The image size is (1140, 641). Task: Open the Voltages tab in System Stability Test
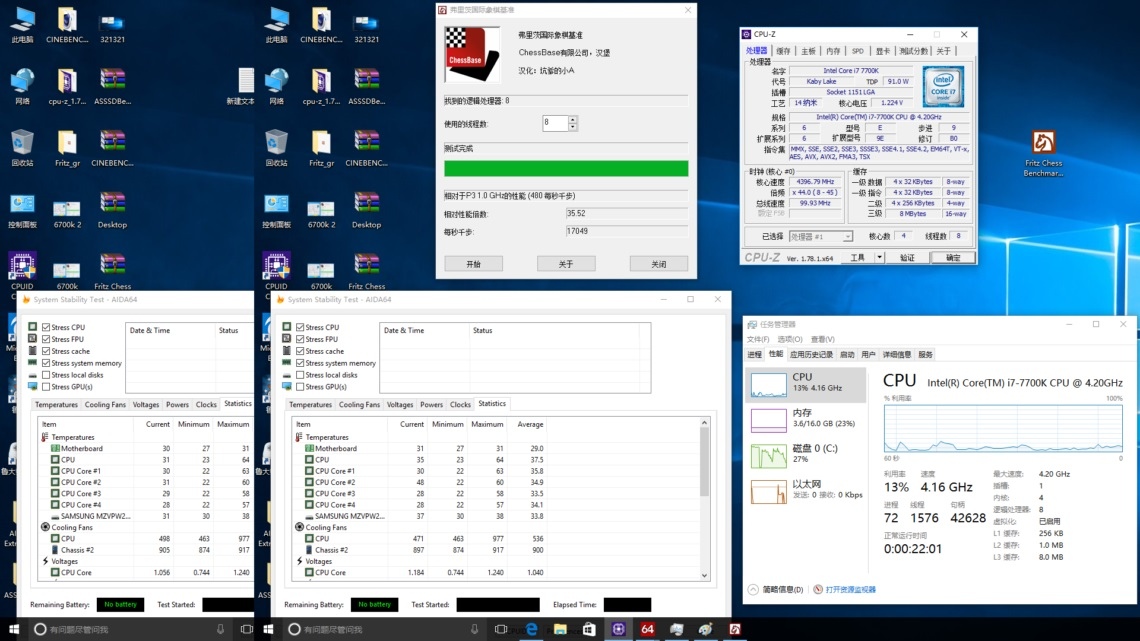point(400,405)
